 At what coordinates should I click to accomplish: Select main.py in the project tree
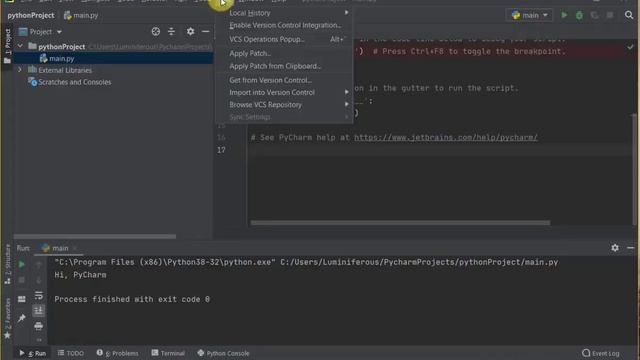tap(61, 58)
